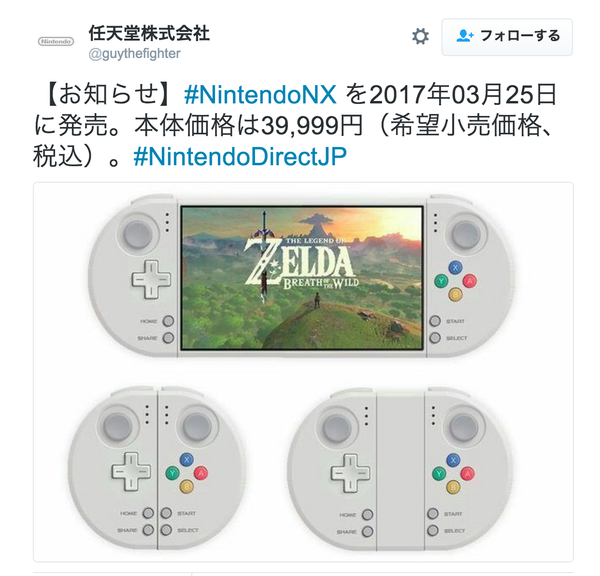Image resolution: width=600 pixels, height=576 pixels.
Task: Click the START button on the top console
Action: coord(435,321)
